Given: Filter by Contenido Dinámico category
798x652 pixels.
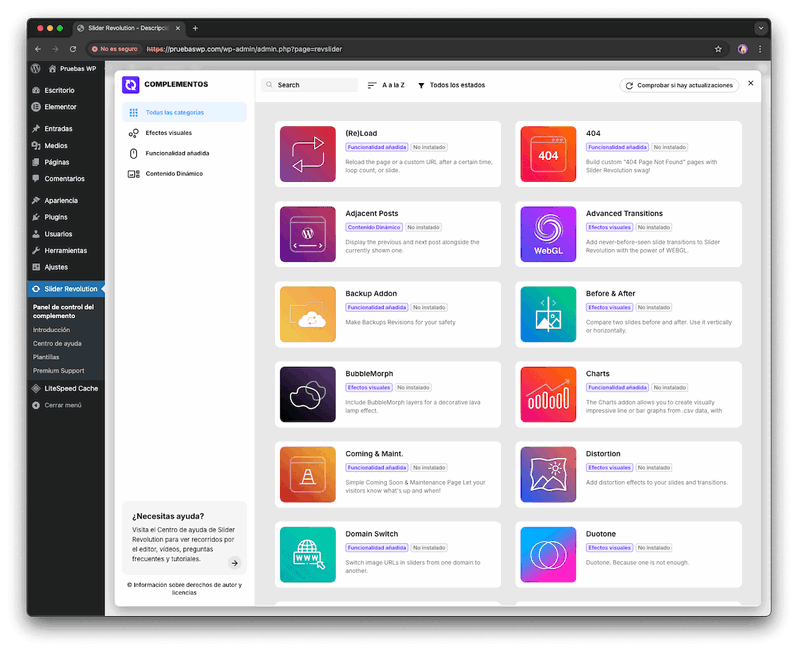Looking at the screenshot, I should [x=184, y=174].
